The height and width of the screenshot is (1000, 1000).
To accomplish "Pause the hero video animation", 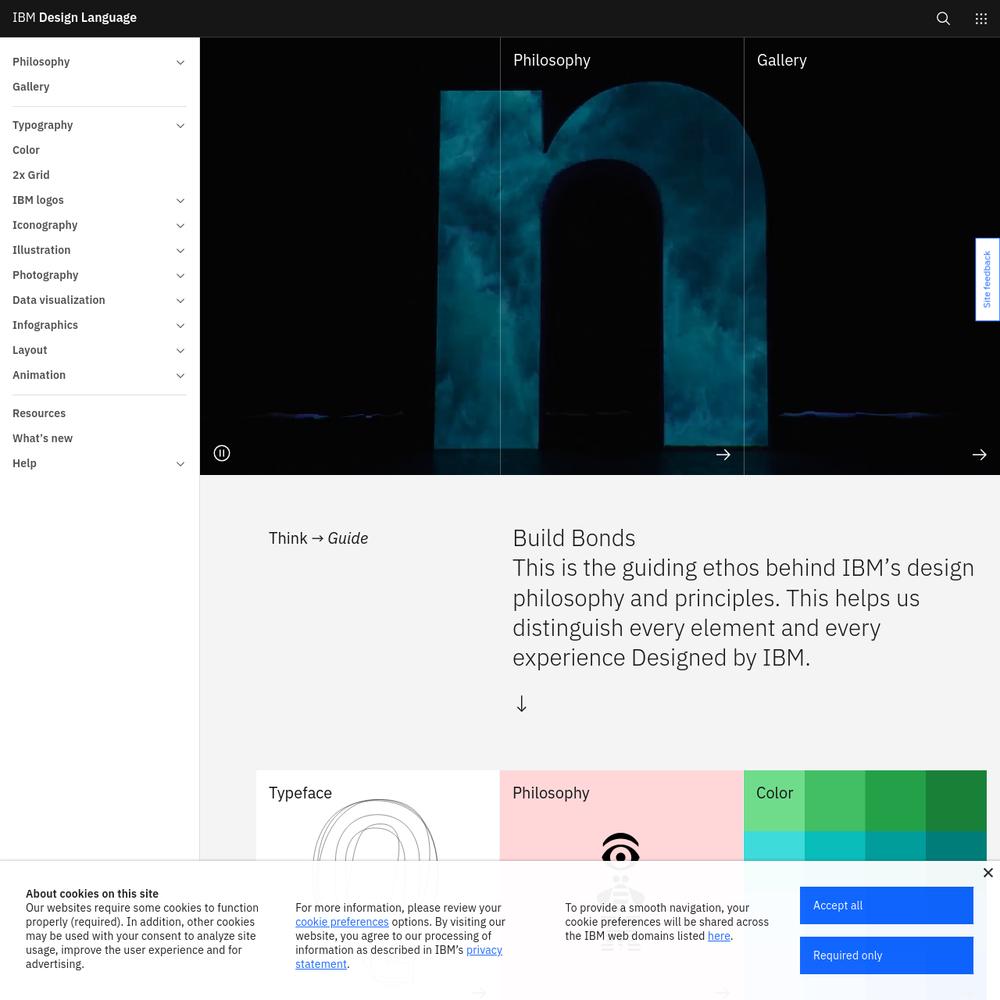I will tap(222, 453).
